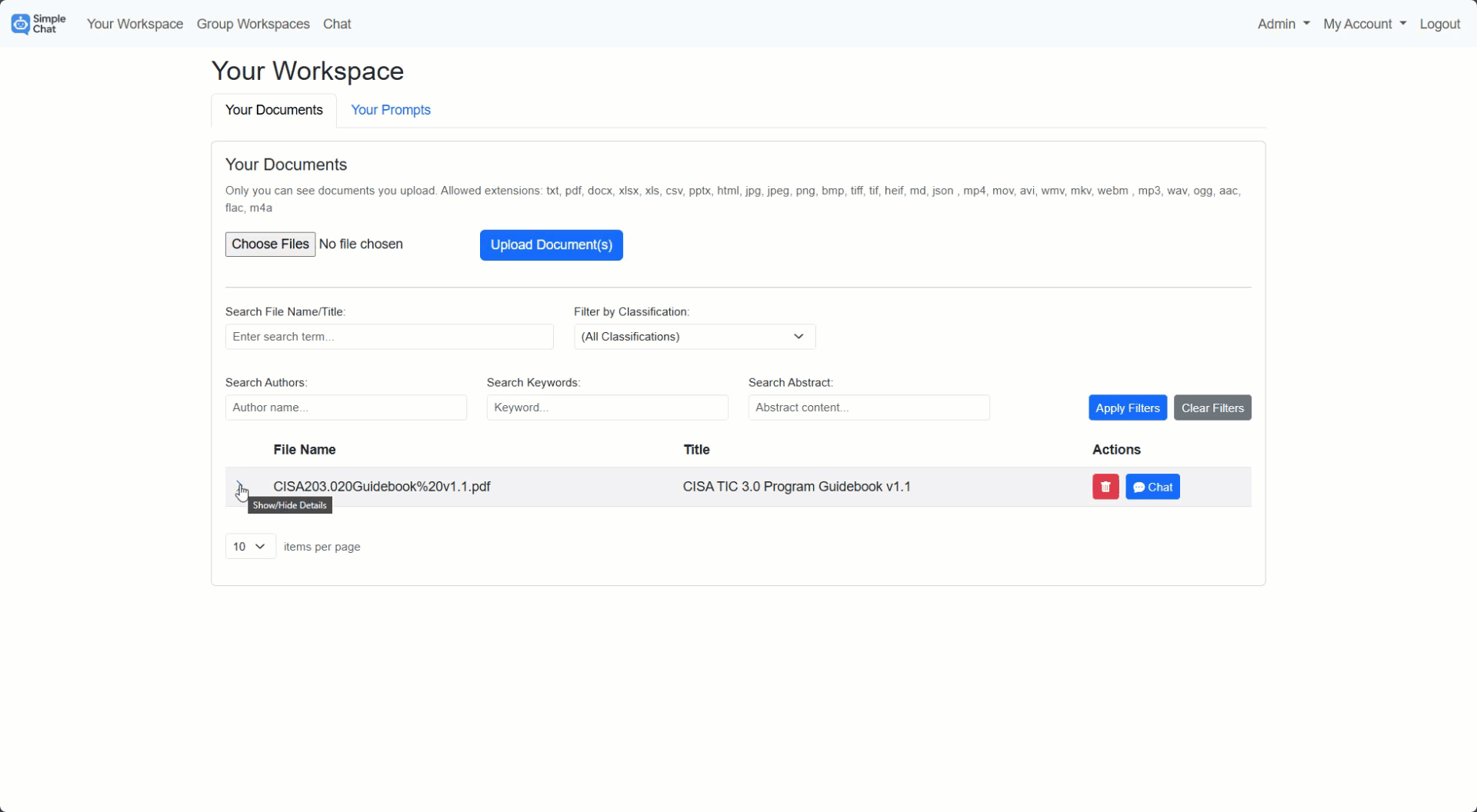The width and height of the screenshot is (1477, 812).
Task: Click Upload Document(s) button
Action: click(551, 245)
